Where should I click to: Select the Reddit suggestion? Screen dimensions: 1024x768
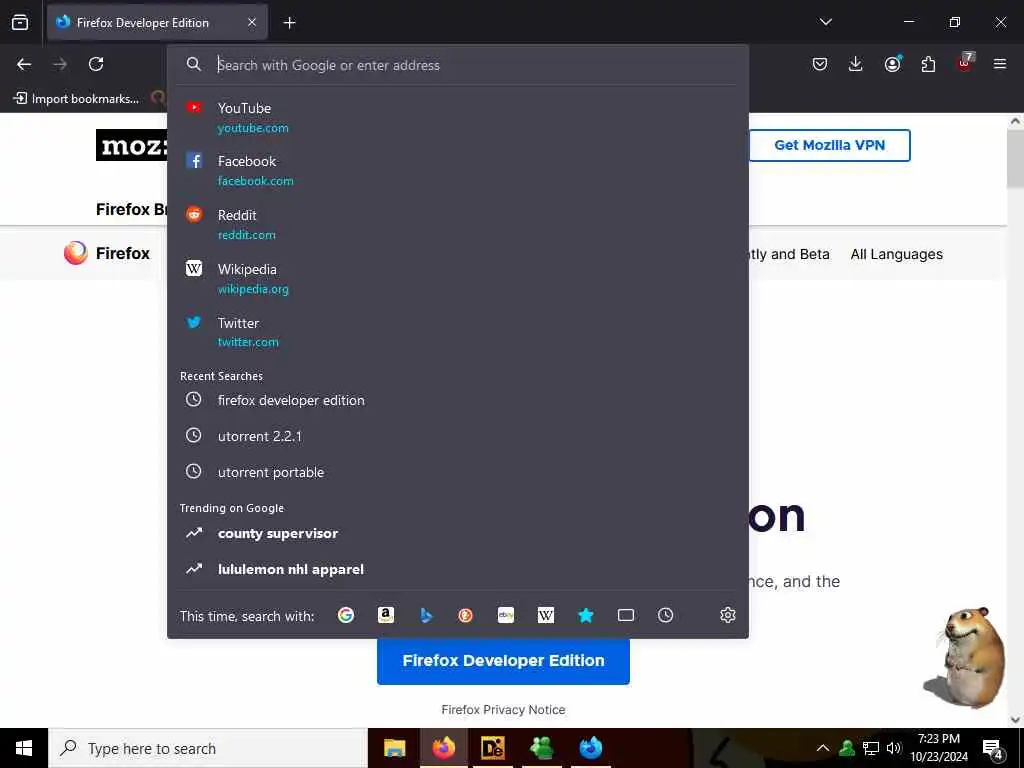(458, 224)
